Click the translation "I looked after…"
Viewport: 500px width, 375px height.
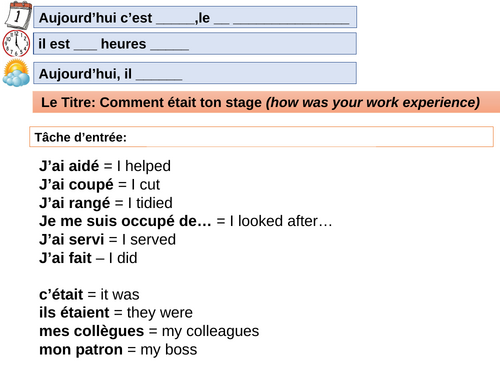[x=281, y=221]
